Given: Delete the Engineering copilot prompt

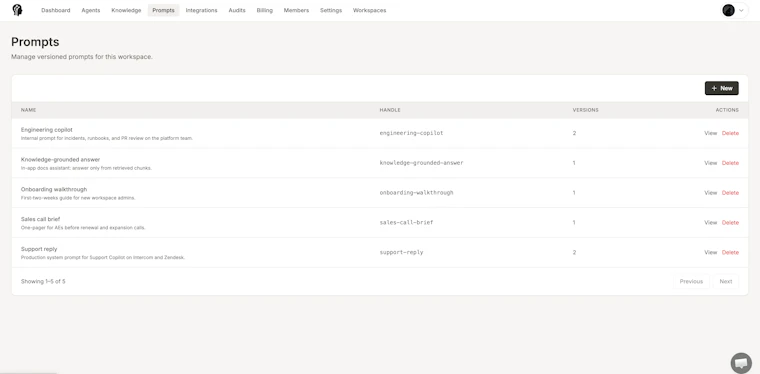Looking at the screenshot, I should click(x=730, y=133).
